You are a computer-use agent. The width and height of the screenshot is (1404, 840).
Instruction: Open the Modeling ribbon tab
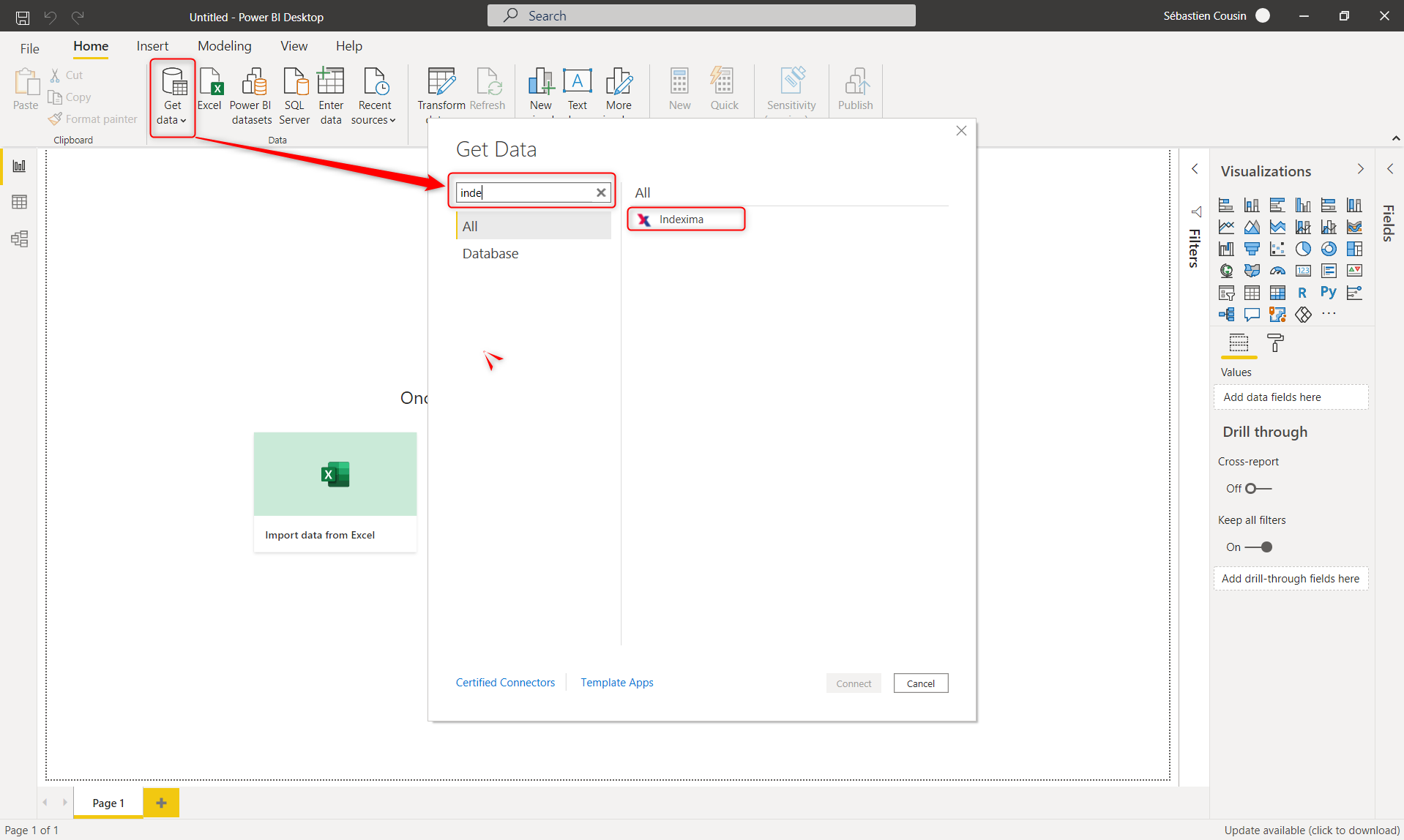point(225,46)
